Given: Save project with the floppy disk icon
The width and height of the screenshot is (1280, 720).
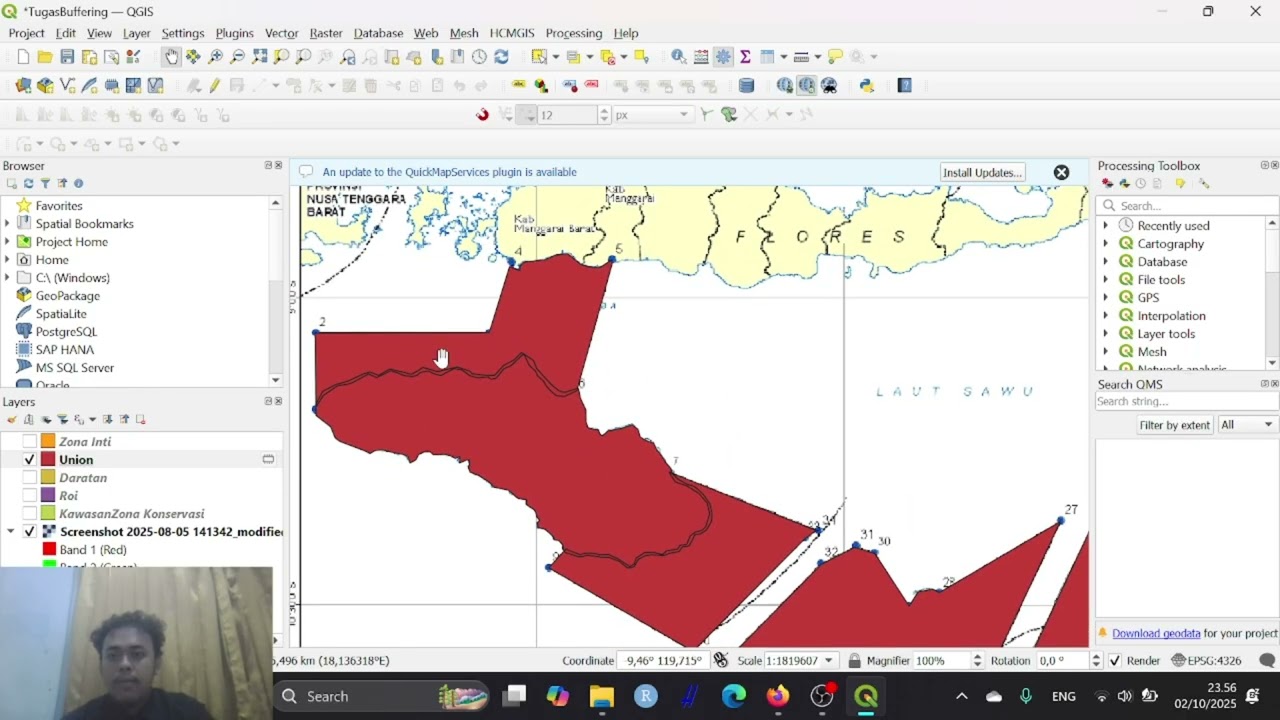Looking at the screenshot, I should coord(67,57).
